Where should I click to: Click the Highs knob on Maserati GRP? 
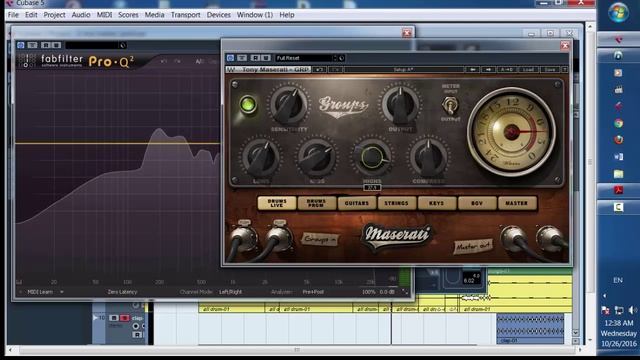click(x=372, y=157)
